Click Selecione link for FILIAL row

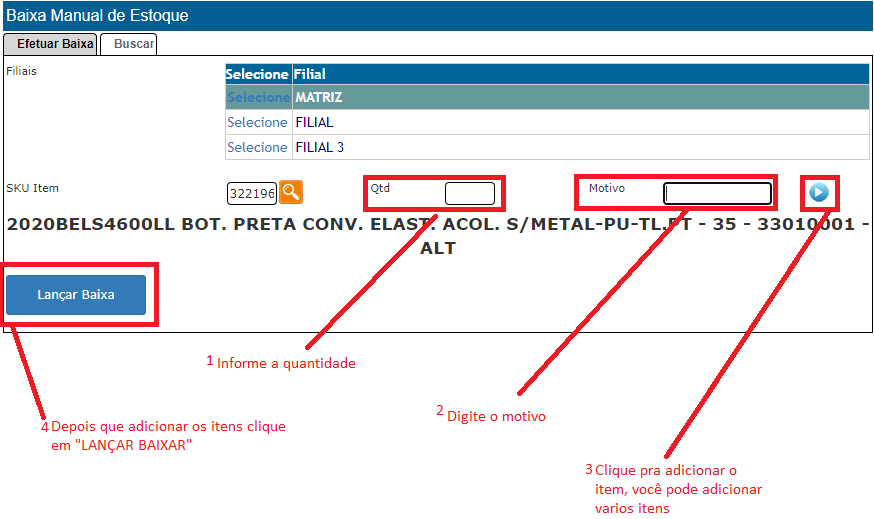click(257, 122)
